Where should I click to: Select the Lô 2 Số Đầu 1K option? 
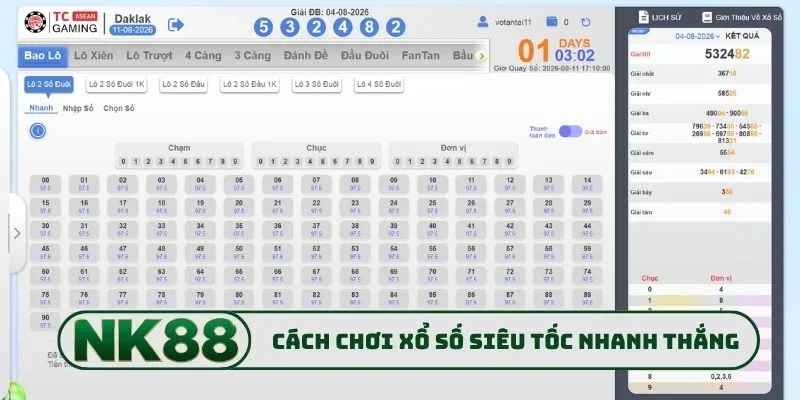250,85
